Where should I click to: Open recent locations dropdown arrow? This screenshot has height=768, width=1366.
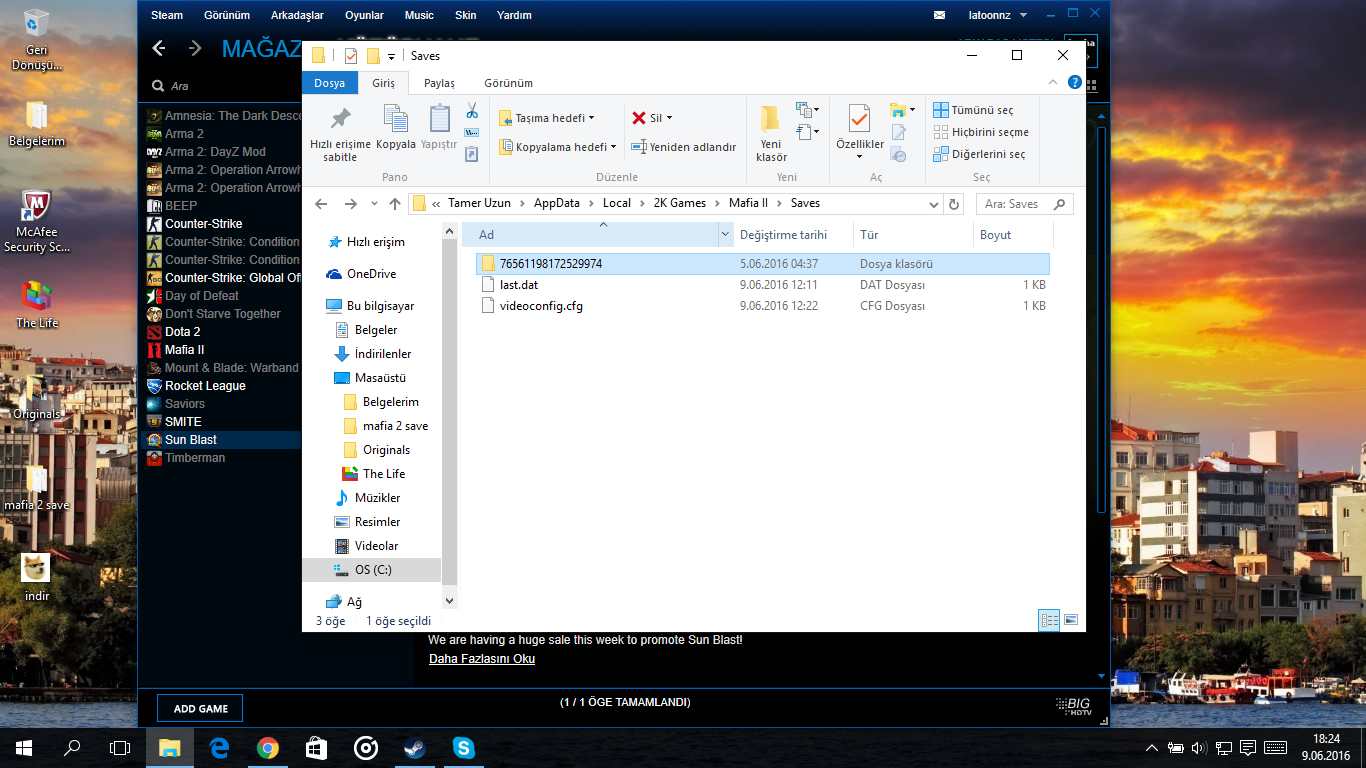tap(373, 204)
